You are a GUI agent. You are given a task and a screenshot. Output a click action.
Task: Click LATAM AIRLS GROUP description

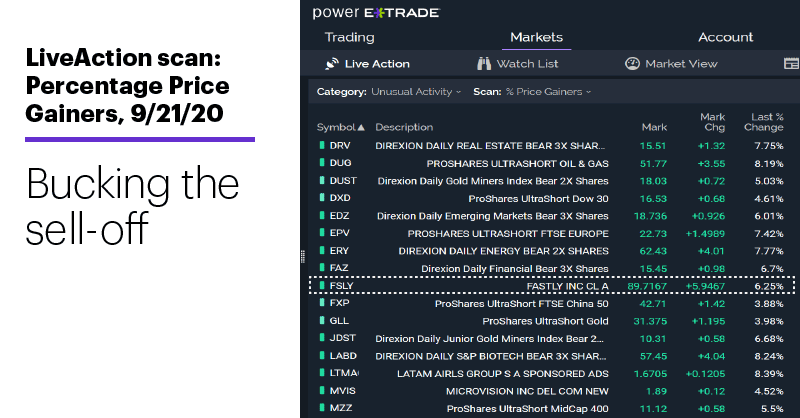coord(503,374)
